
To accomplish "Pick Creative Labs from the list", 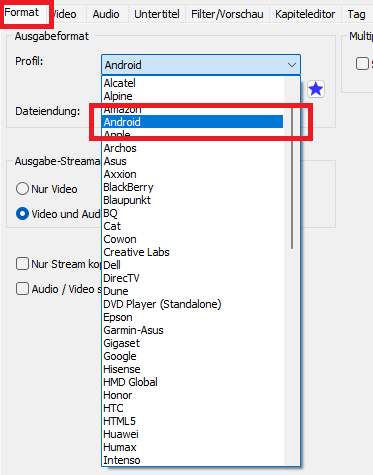I will [x=192, y=252].
